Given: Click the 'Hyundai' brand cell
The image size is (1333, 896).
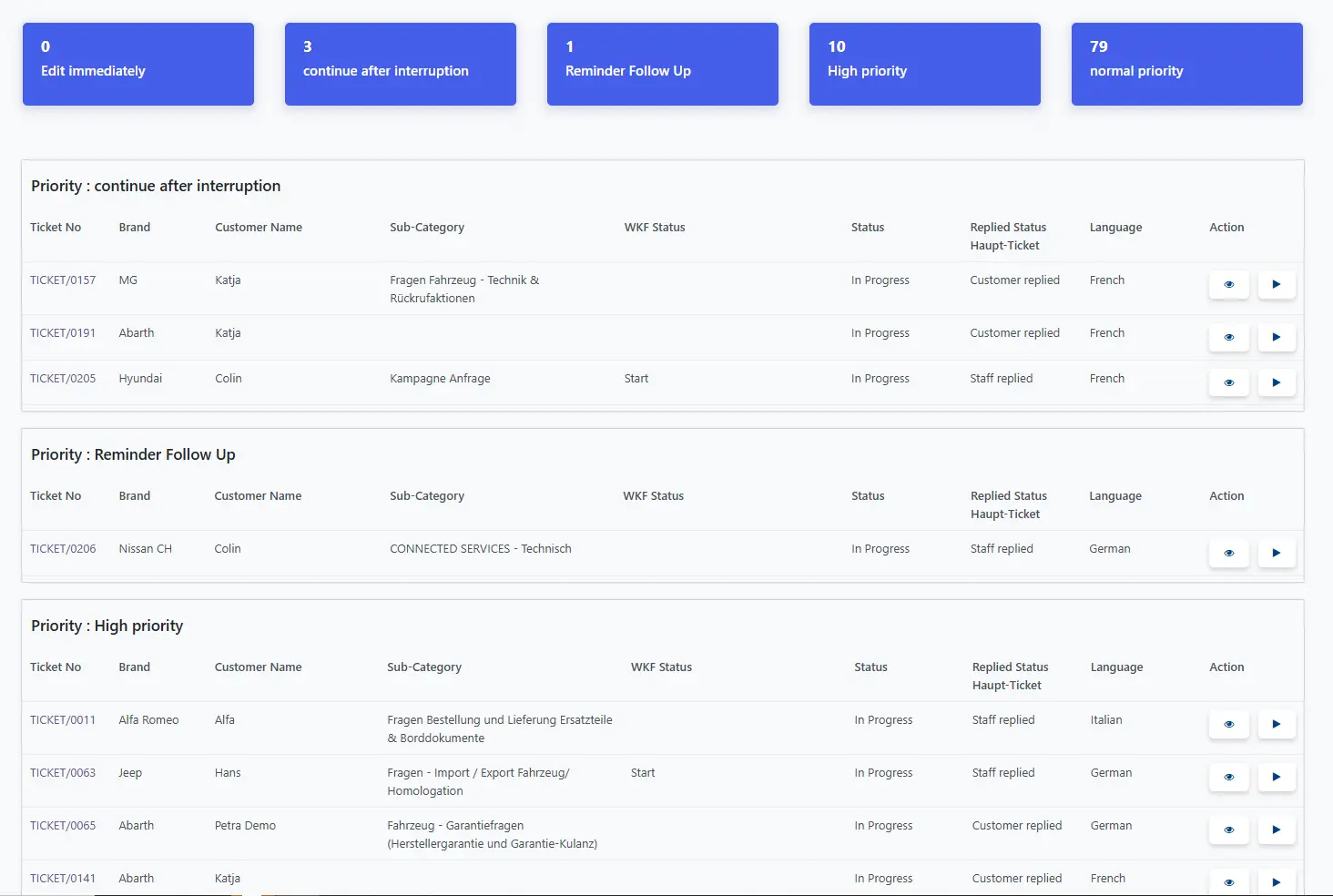Looking at the screenshot, I should [x=140, y=379].
